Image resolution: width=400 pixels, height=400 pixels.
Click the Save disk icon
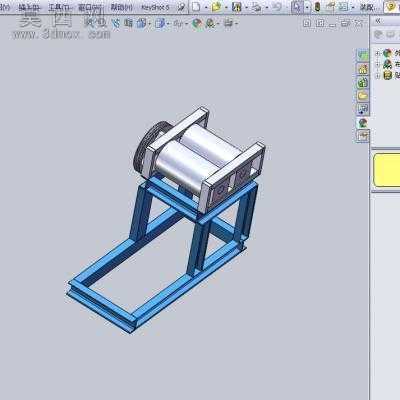[x=237, y=7]
